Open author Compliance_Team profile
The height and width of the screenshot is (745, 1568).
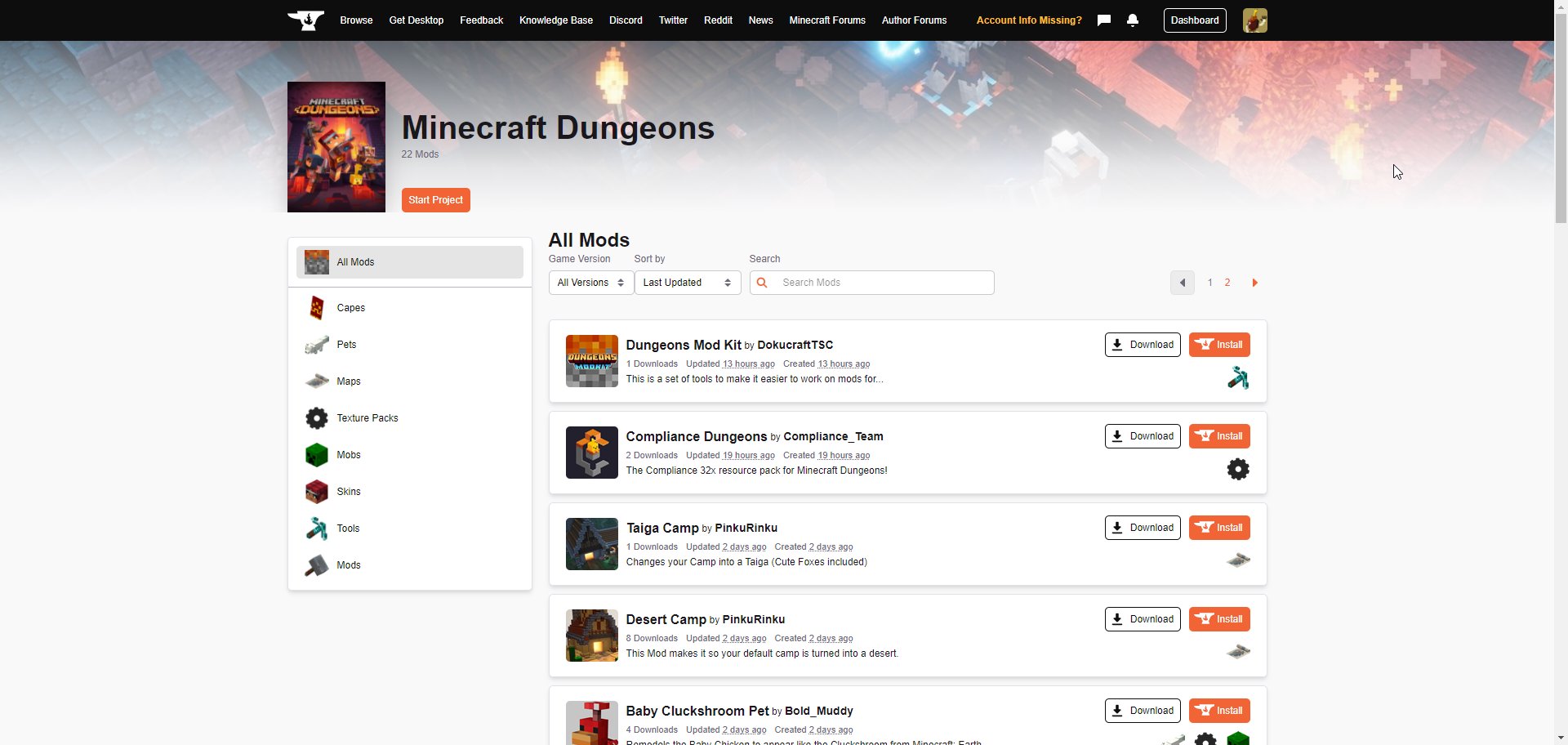tap(833, 437)
